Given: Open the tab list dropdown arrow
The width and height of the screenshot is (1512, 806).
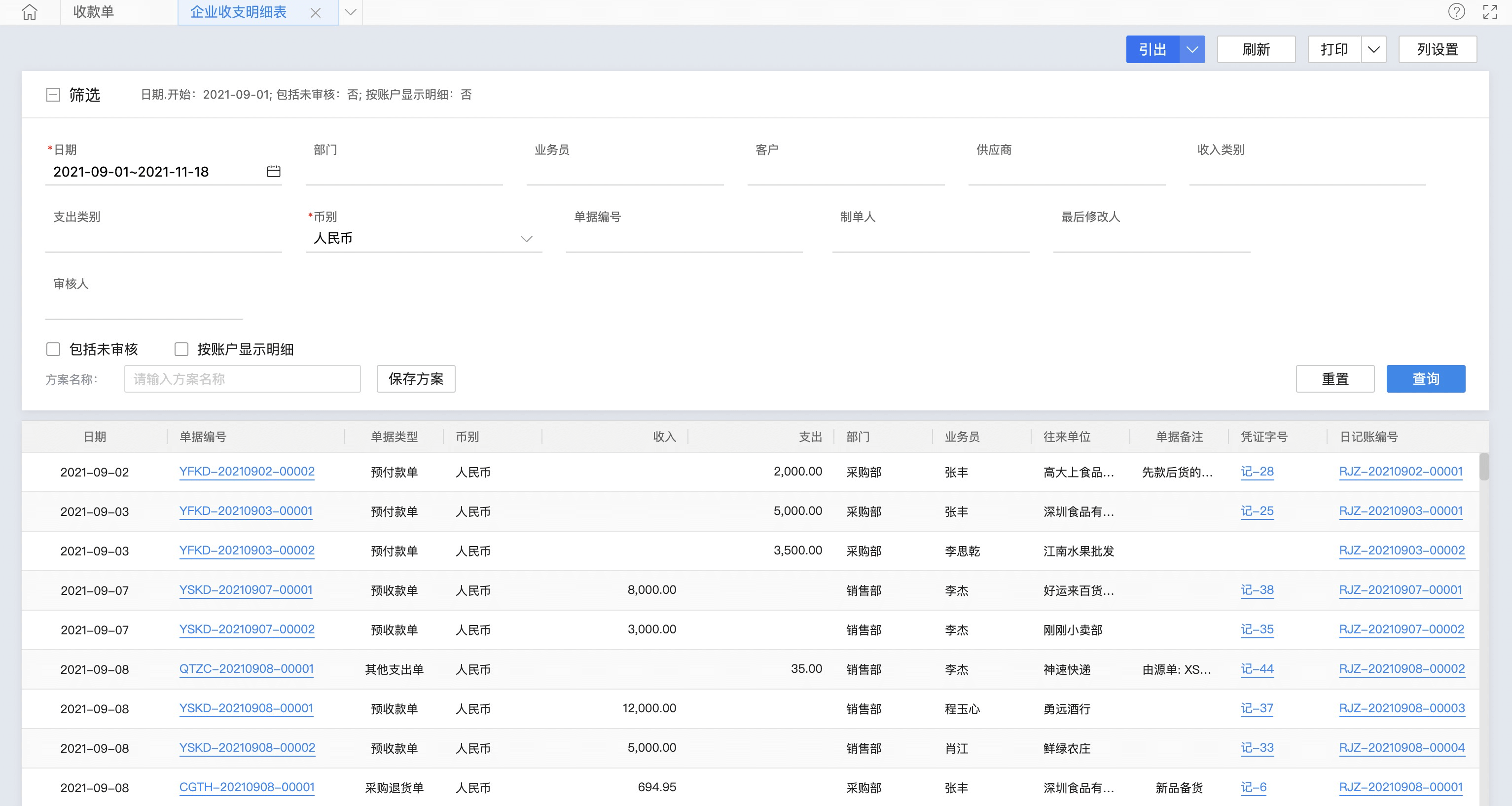Looking at the screenshot, I should (351, 12).
